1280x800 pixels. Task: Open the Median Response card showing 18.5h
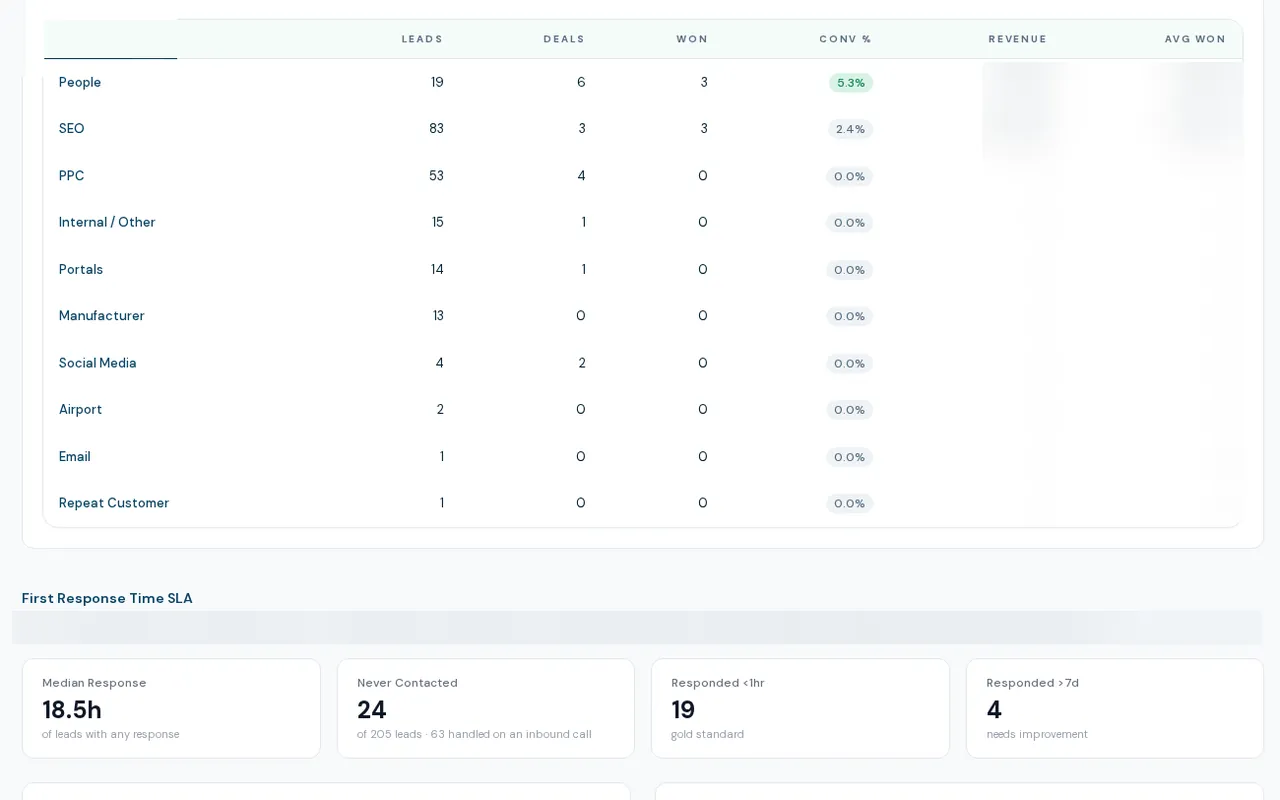pos(171,708)
